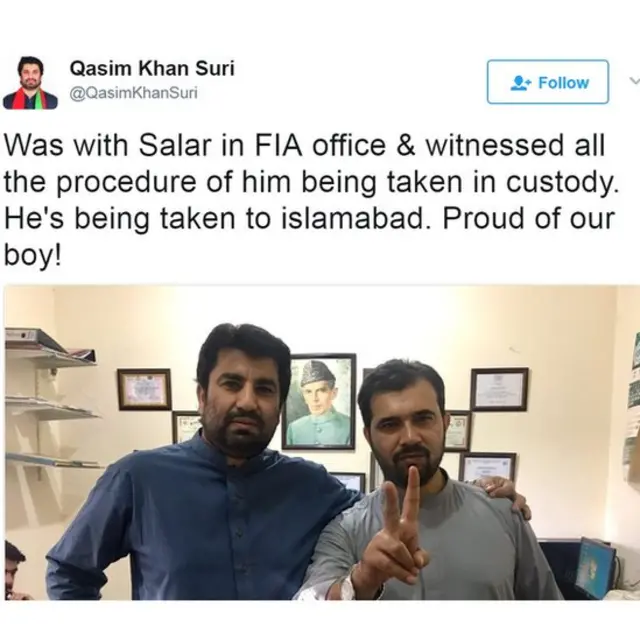Image resolution: width=640 pixels, height=640 pixels.
Task: Open Qasim Khan Suri's profile avatar
Action: tap(31, 82)
